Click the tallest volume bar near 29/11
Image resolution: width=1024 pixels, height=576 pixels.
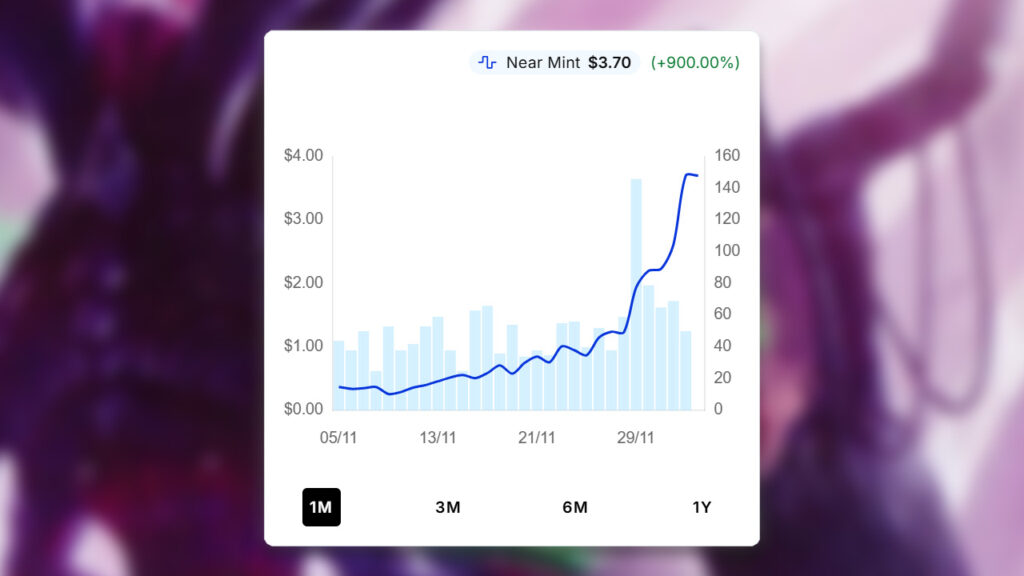pyautogui.click(x=634, y=290)
